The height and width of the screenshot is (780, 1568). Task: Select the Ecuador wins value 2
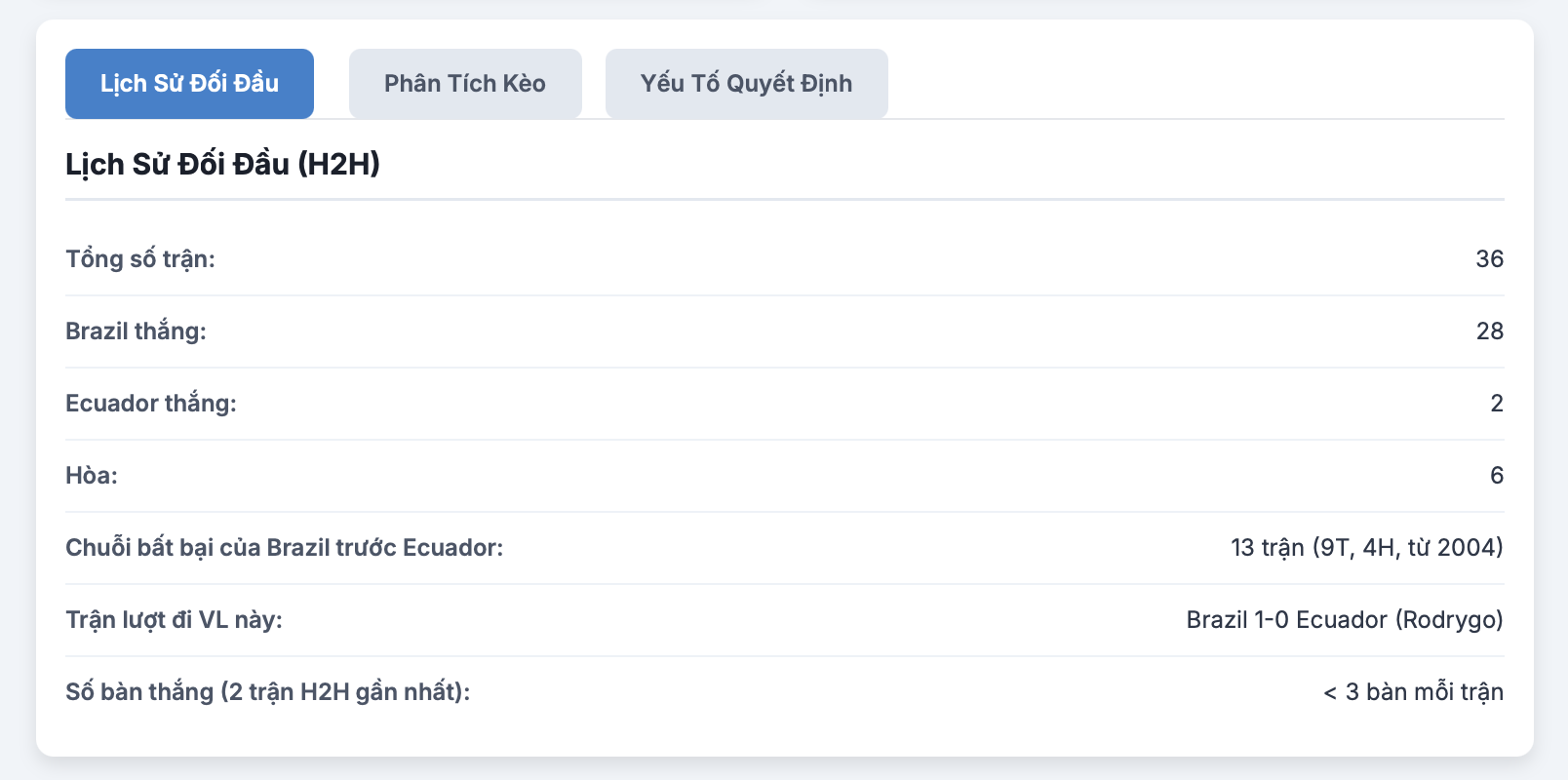(1497, 404)
